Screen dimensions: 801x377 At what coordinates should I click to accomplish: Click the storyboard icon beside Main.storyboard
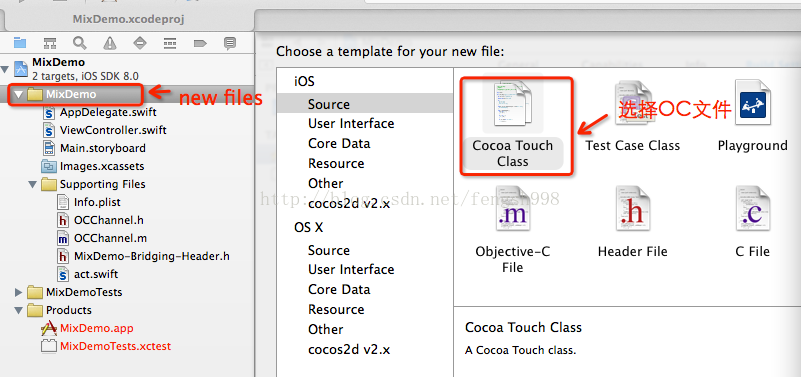pos(50,148)
